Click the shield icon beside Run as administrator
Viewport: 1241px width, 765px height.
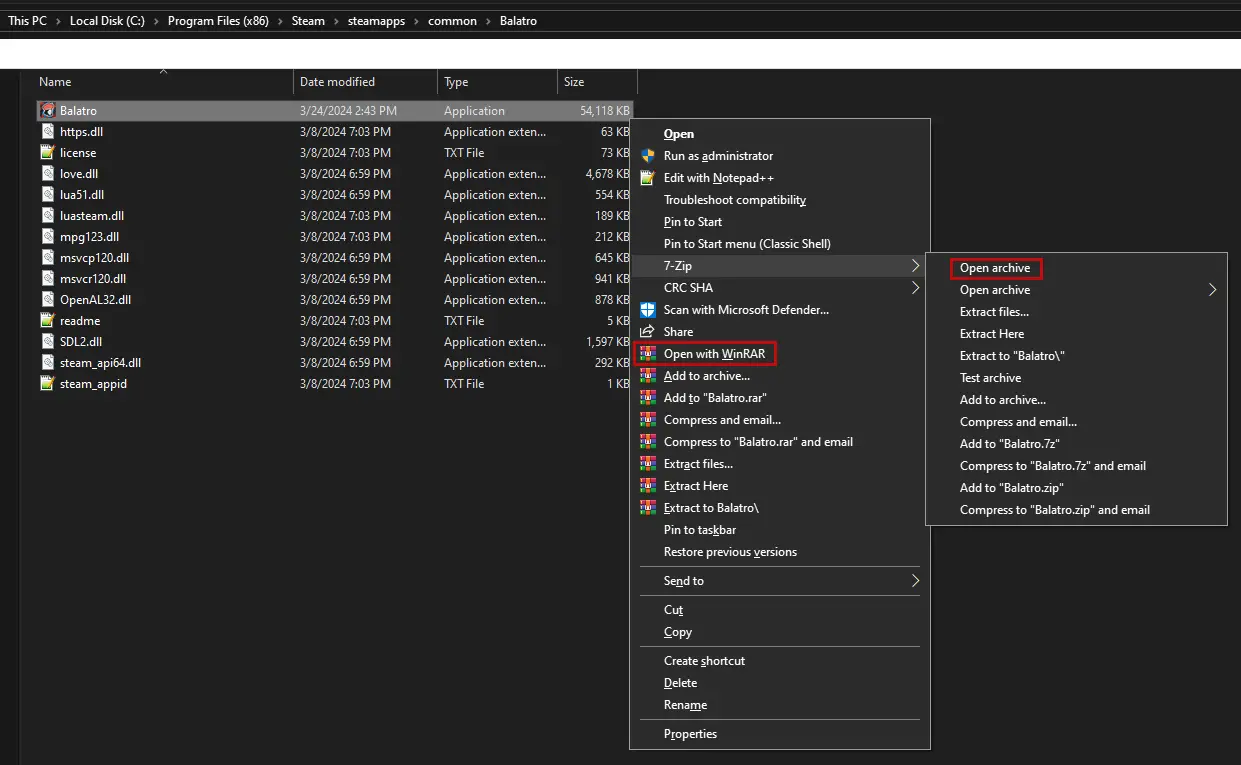(647, 156)
